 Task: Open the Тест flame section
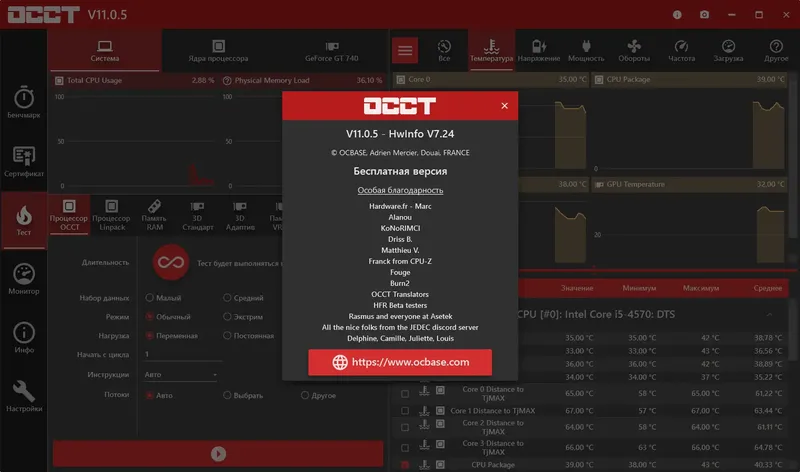pos(23,220)
